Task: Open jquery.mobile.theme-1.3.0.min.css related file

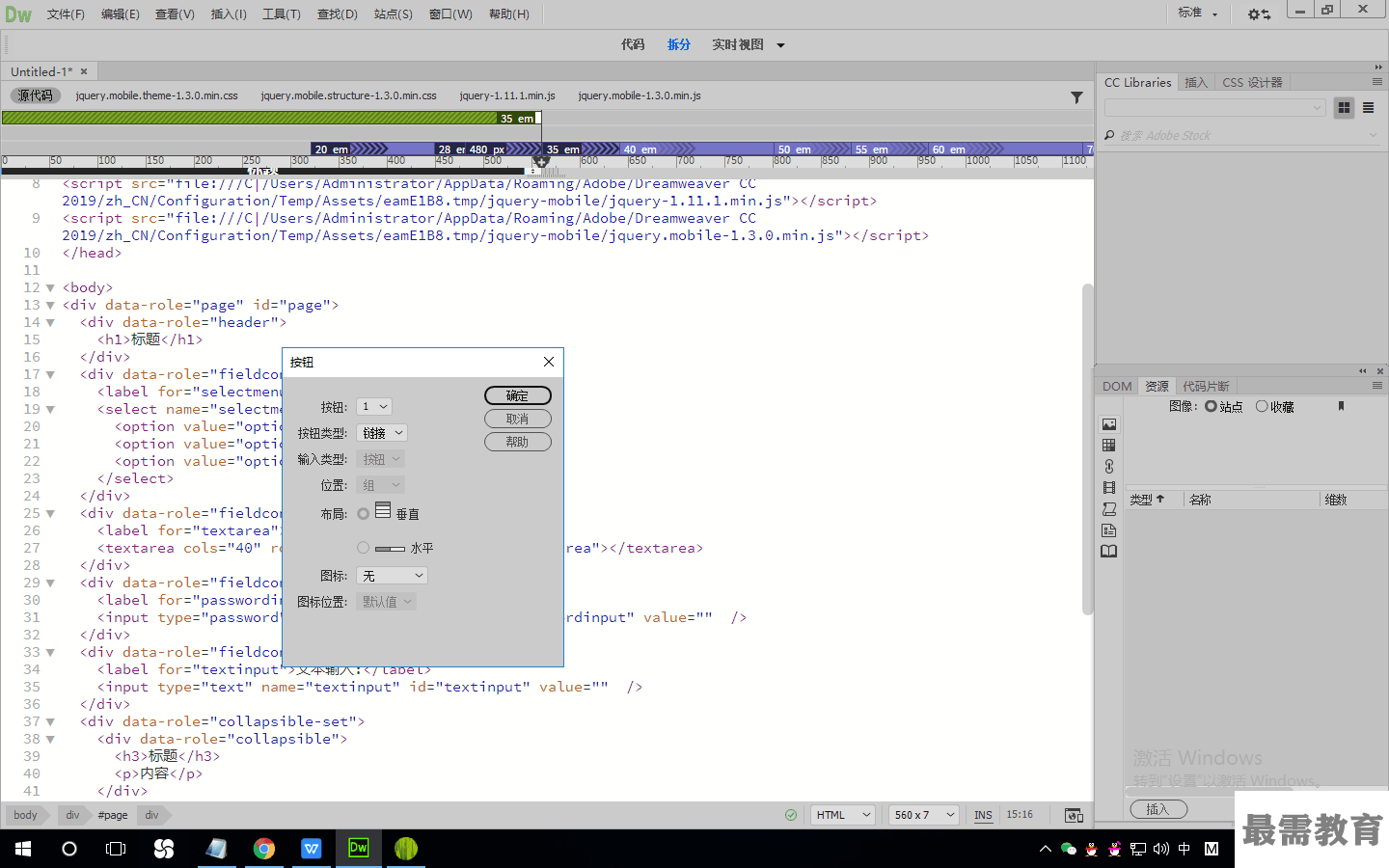Action: [156, 95]
